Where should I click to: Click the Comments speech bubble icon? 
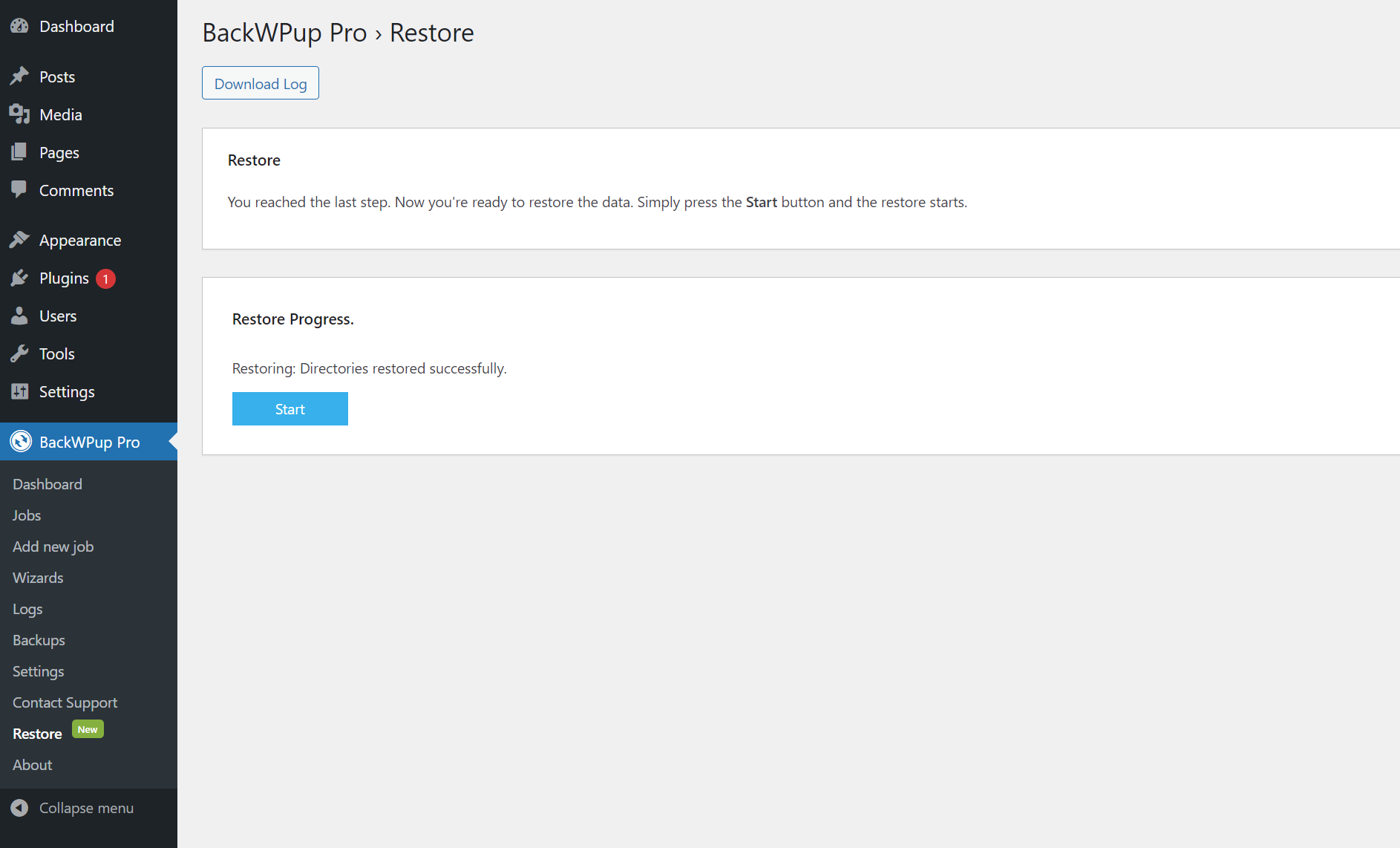(19, 190)
